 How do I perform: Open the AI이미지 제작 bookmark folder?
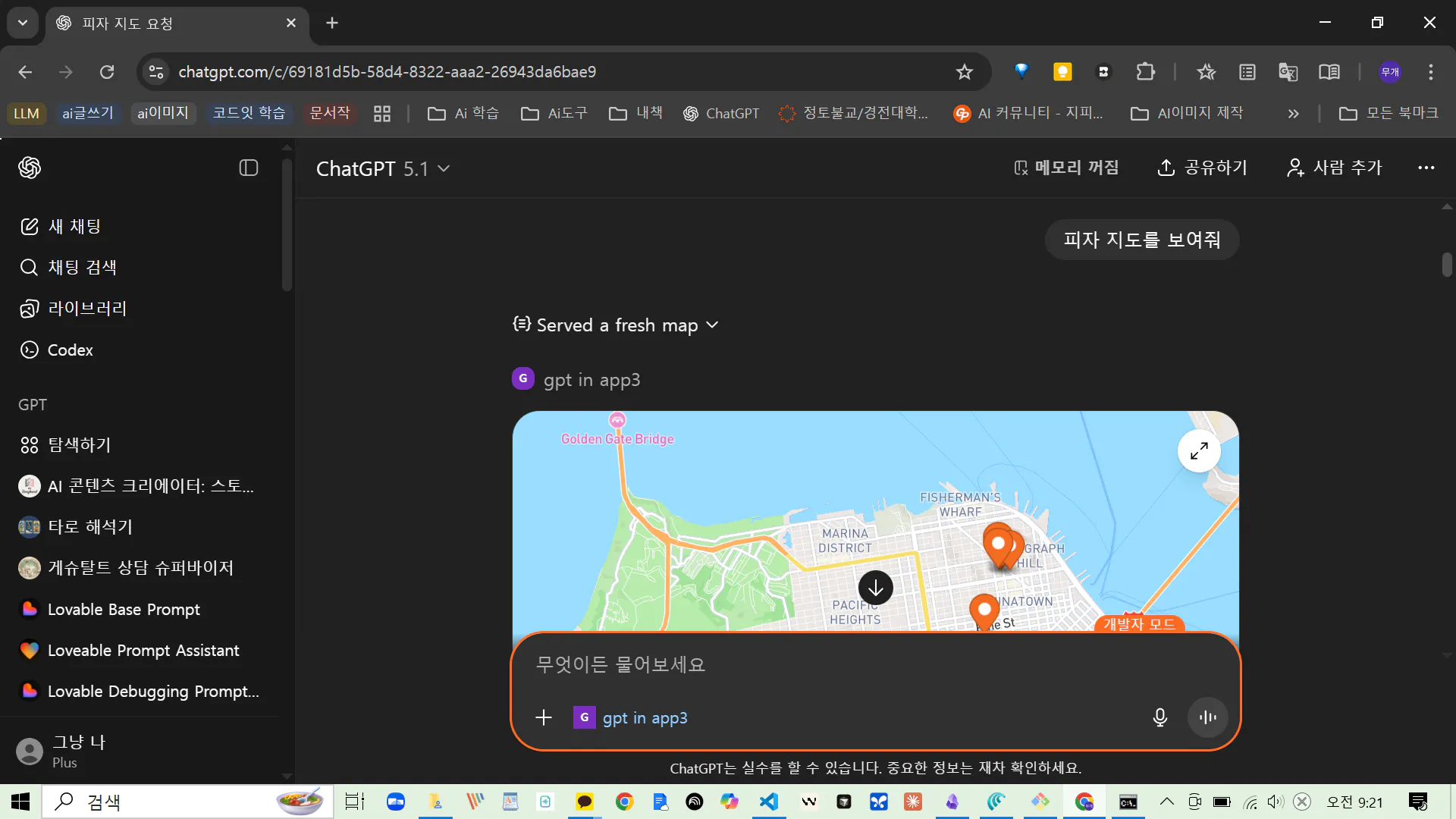click(x=1187, y=113)
